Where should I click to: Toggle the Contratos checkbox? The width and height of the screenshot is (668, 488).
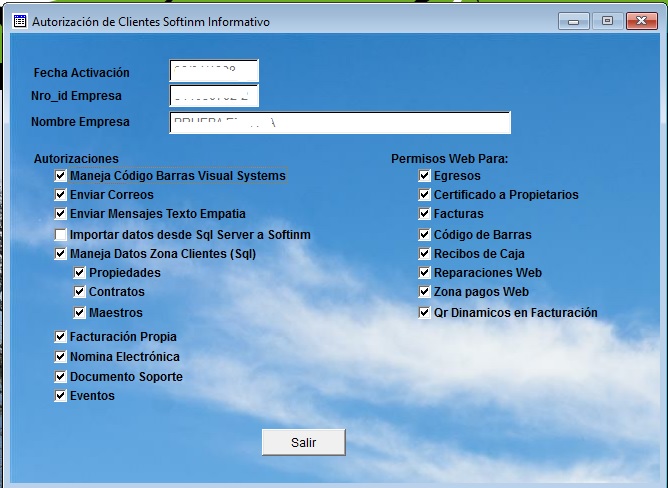click(x=80, y=292)
